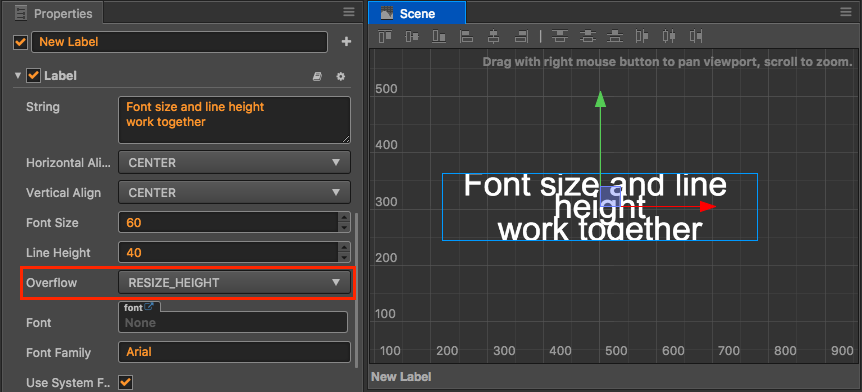Viewport: 862px width, 392px height.
Task: Align selected nodes to top edge
Action: tap(385, 36)
